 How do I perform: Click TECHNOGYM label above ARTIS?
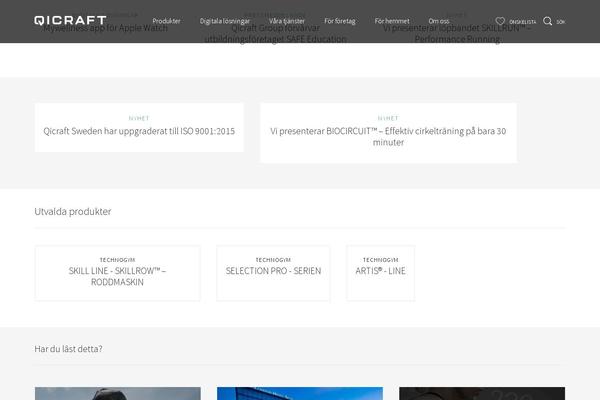pos(380,260)
